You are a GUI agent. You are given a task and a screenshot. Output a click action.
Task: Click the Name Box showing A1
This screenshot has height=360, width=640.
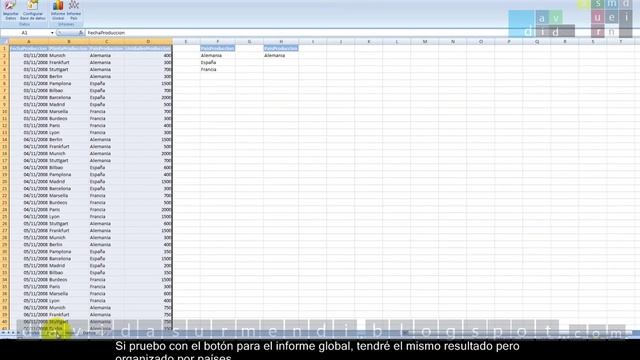pos(25,33)
